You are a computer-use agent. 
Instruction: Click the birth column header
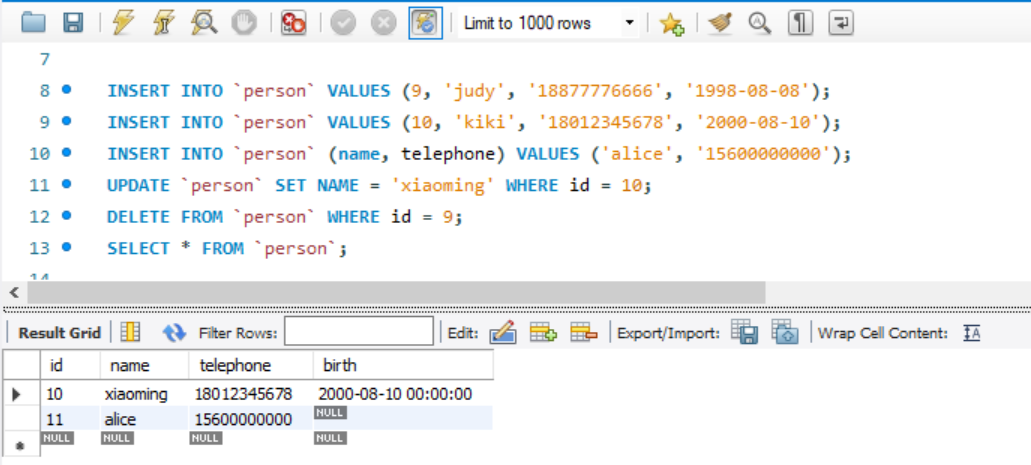click(x=403, y=365)
